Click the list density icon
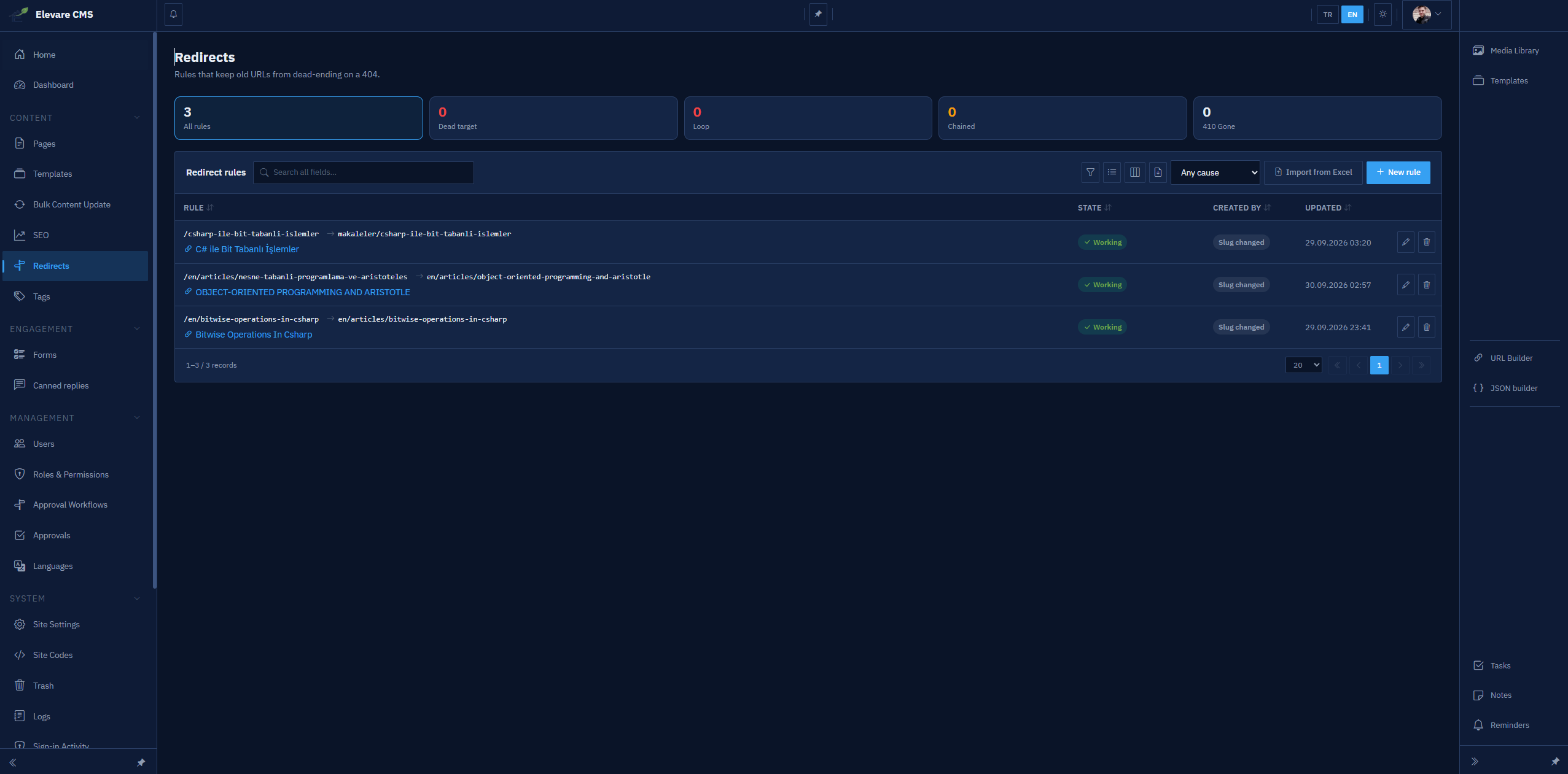1568x774 pixels. pyautogui.click(x=1112, y=172)
